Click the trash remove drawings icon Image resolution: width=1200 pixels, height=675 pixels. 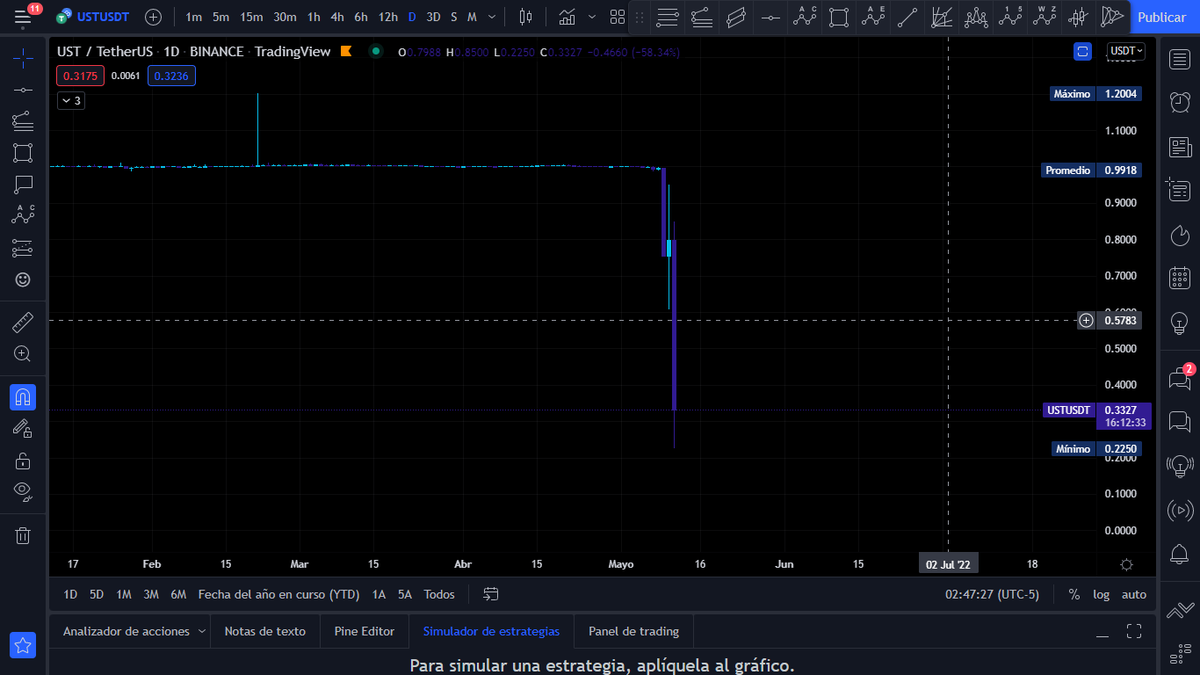[22, 535]
